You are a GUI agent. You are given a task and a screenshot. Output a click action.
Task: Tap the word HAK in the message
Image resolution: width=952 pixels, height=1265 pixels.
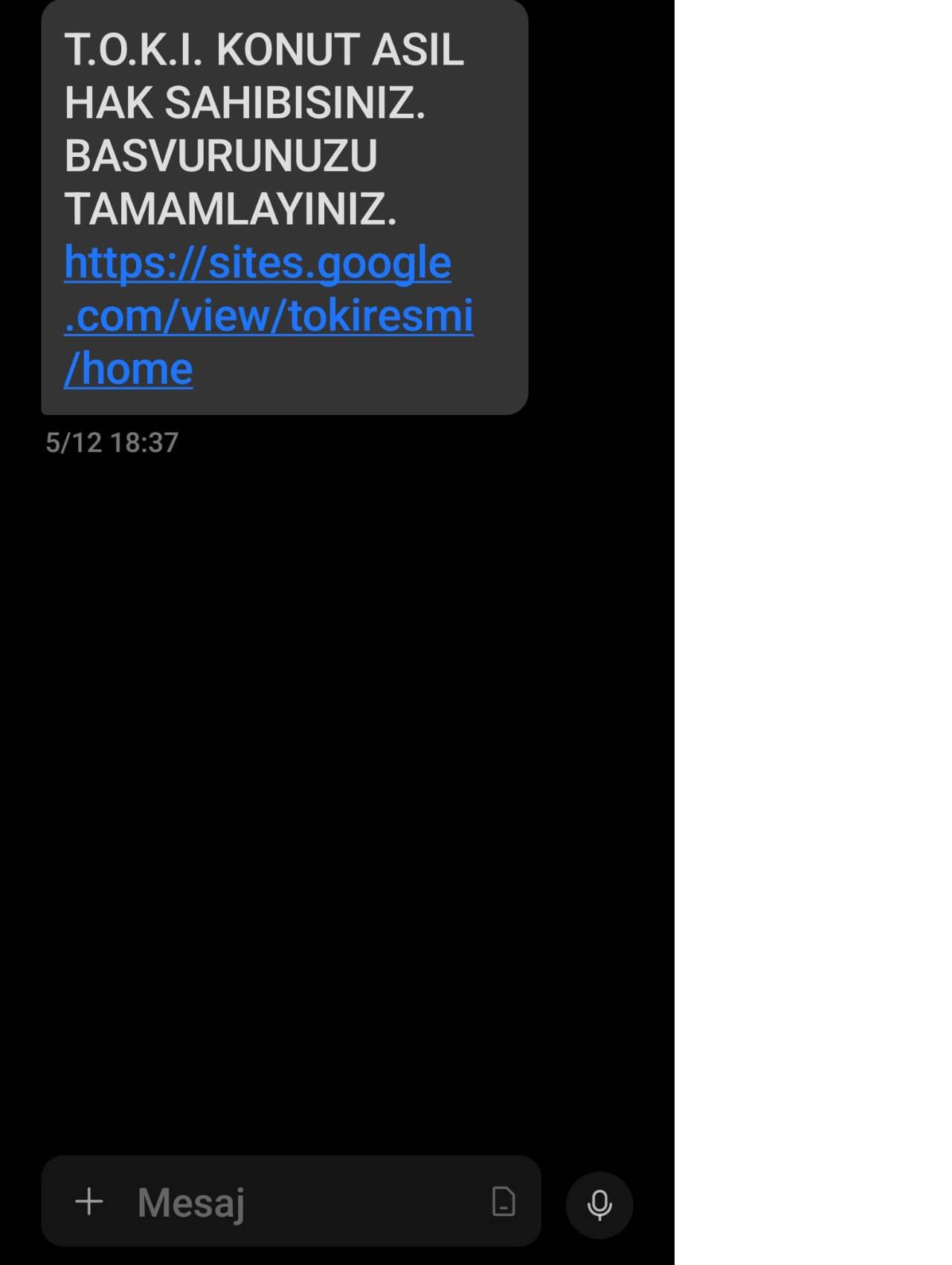tap(109, 103)
